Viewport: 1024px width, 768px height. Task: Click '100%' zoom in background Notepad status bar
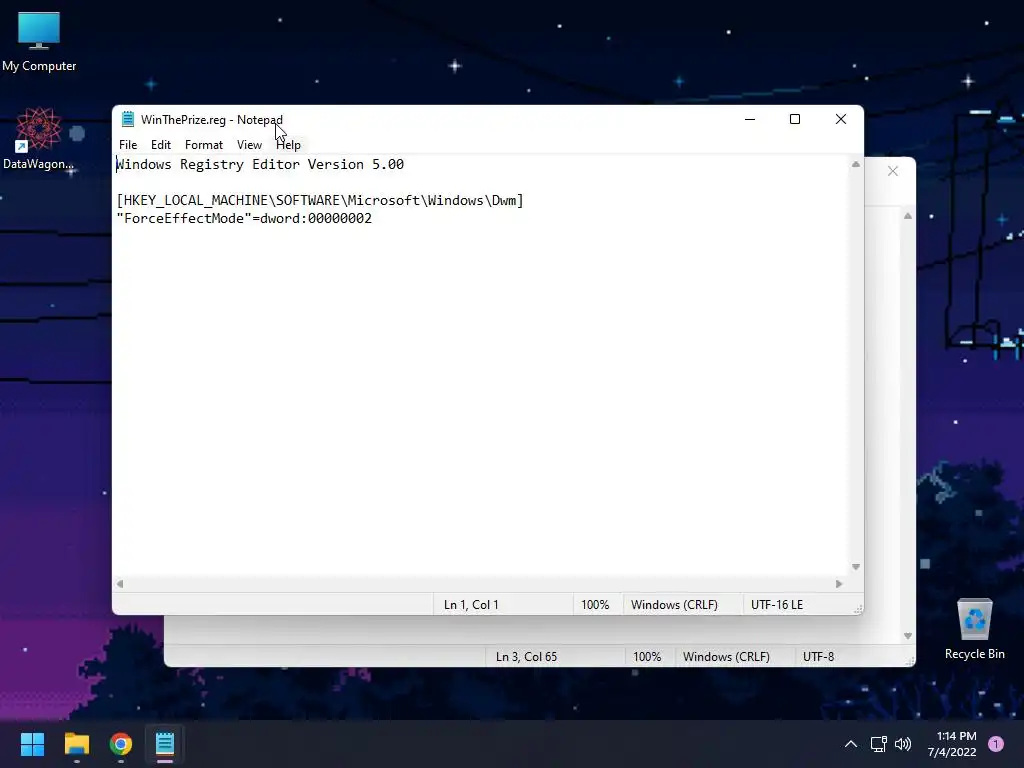[x=647, y=657]
